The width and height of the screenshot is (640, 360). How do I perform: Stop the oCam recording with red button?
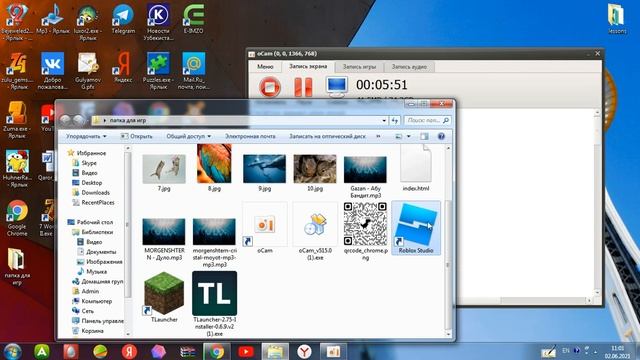(x=269, y=87)
